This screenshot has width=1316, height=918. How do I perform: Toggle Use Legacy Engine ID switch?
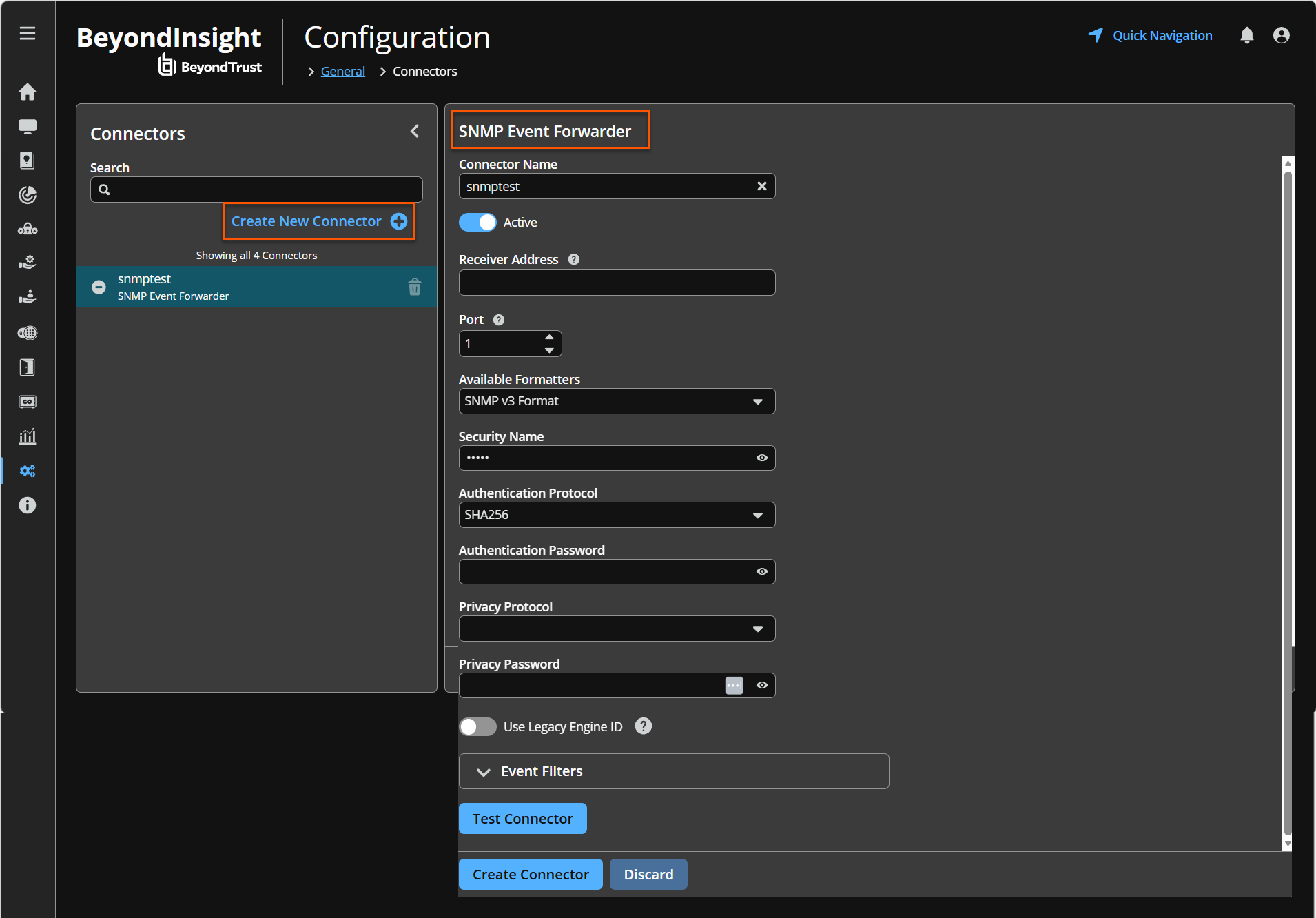pyautogui.click(x=477, y=726)
